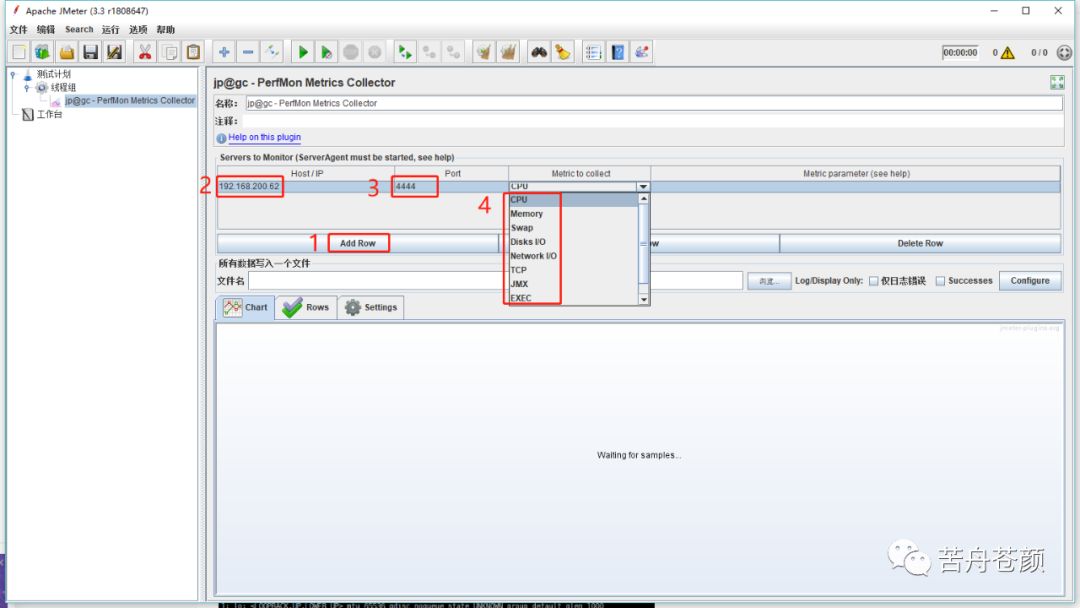Image resolution: width=1080 pixels, height=608 pixels.
Task: Save the test plan
Action: pyautogui.click(x=90, y=52)
